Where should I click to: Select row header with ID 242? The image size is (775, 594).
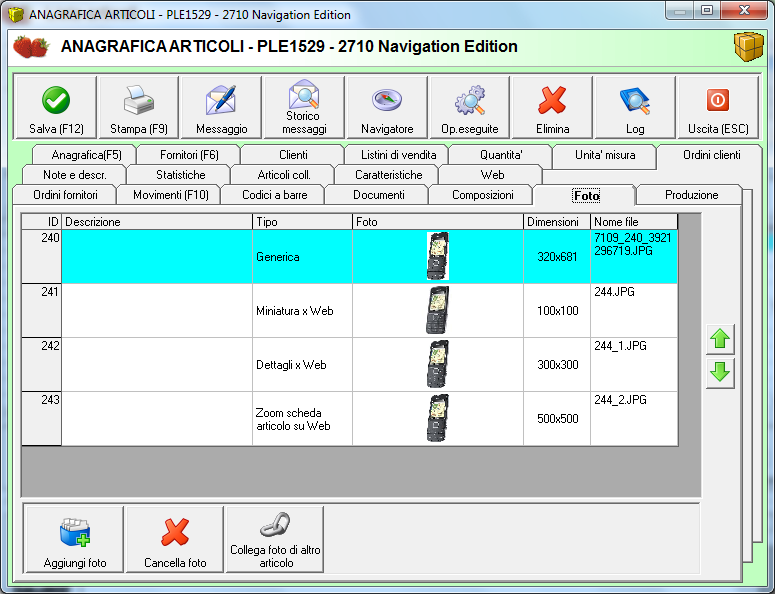pyautogui.click(x=42, y=365)
